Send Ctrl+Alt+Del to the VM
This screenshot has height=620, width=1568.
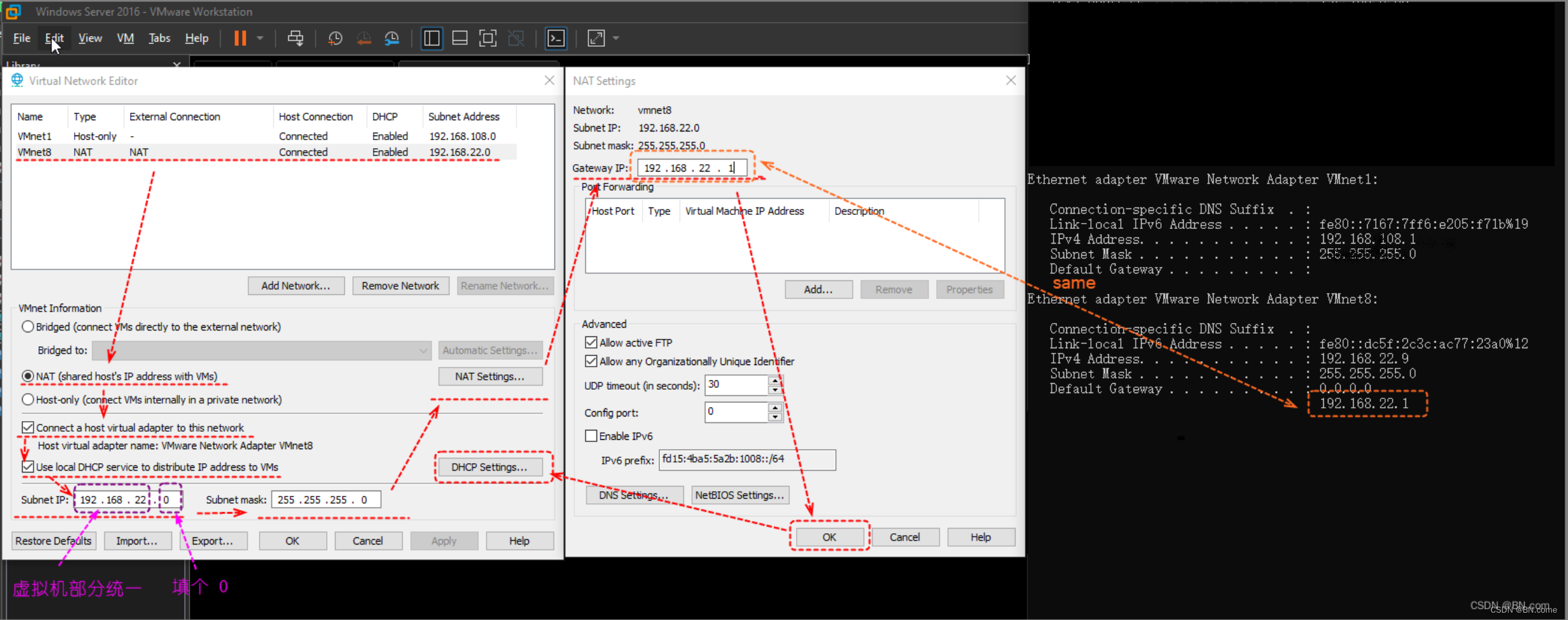(x=295, y=38)
